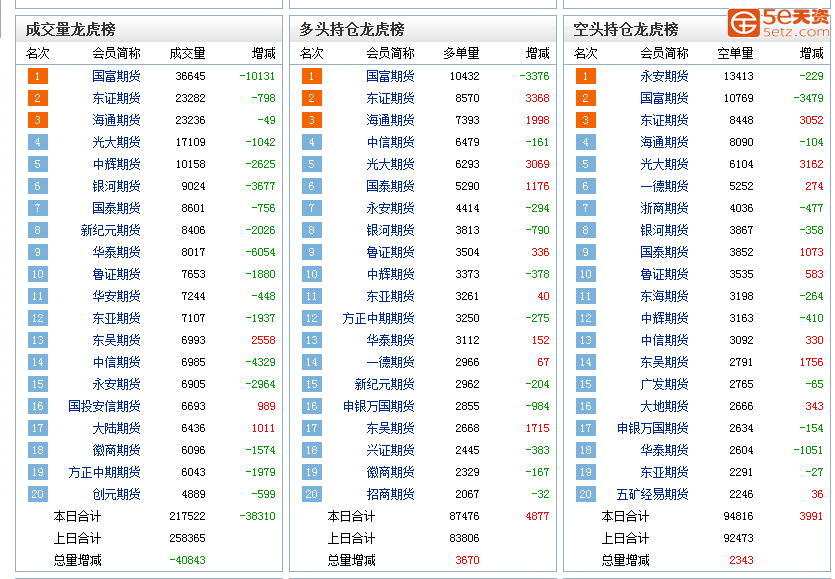This screenshot has height=579, width=835.
Task: Select 申银万国期货 in the 空头持仓龙虎榜 table
Action: (652, 428)
